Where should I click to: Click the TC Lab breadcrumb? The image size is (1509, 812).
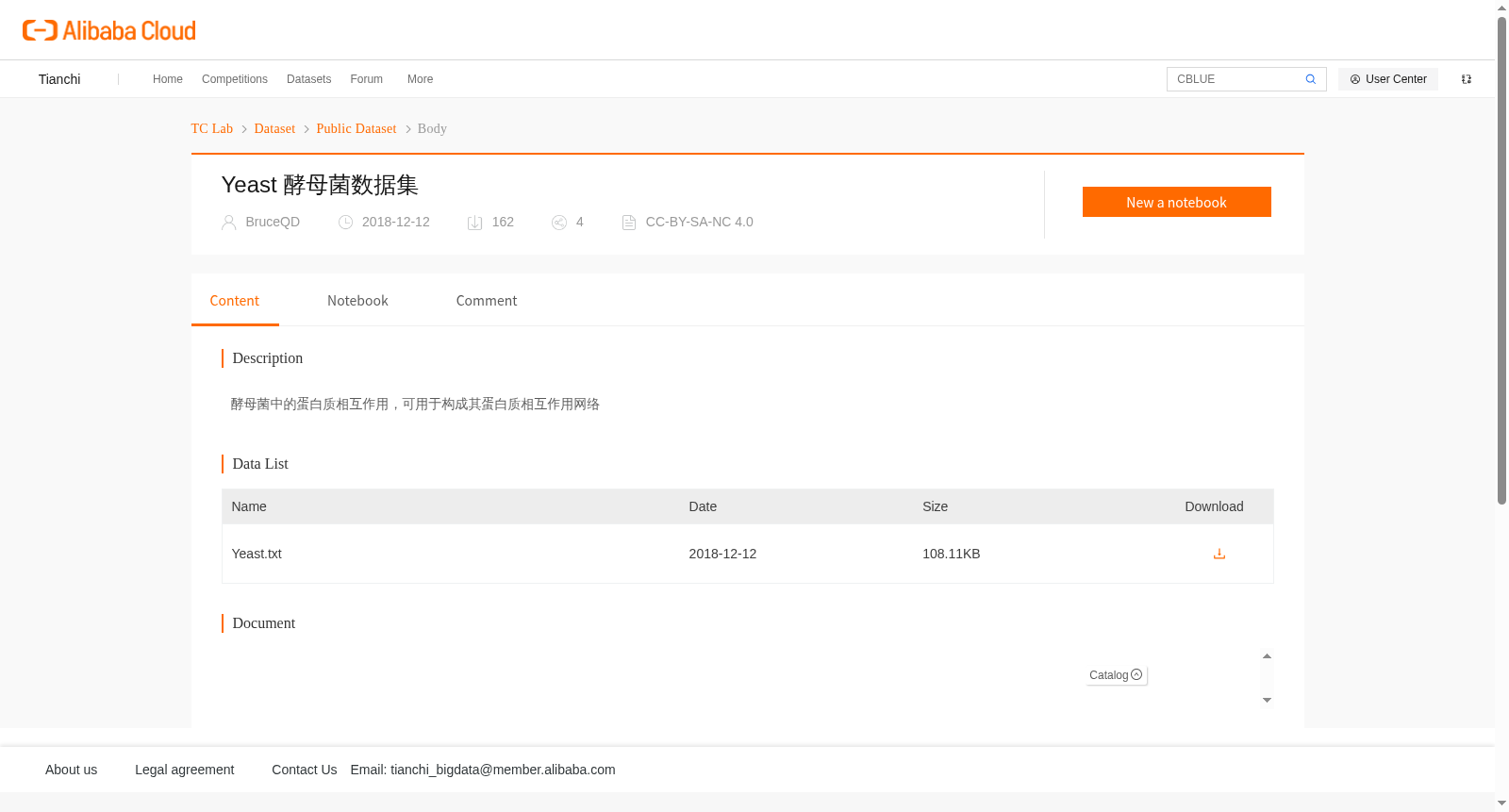tap(212, 129)
